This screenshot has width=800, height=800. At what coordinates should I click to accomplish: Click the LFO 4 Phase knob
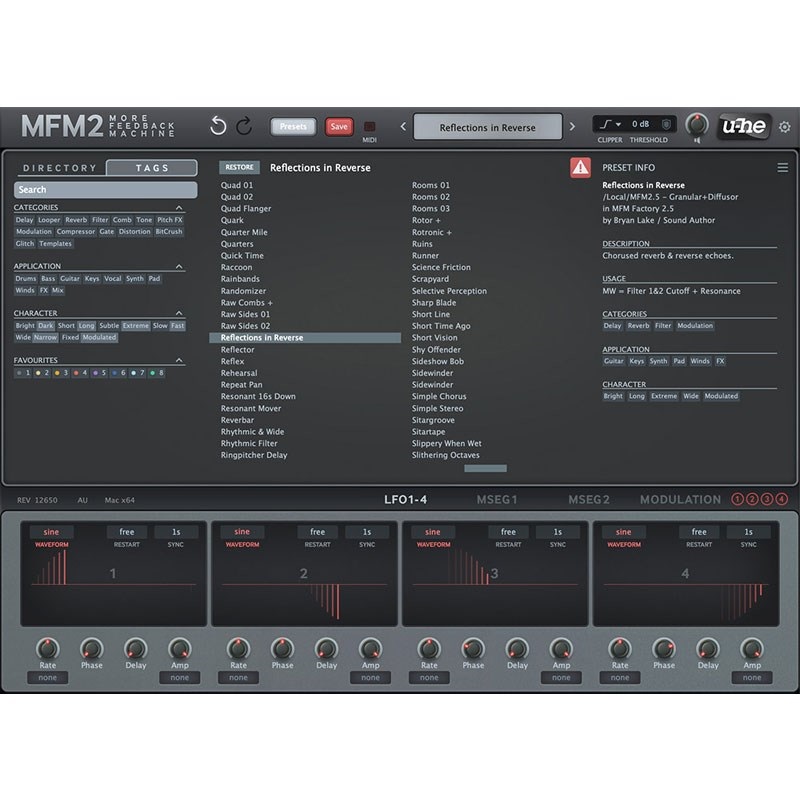click(664, 648)
